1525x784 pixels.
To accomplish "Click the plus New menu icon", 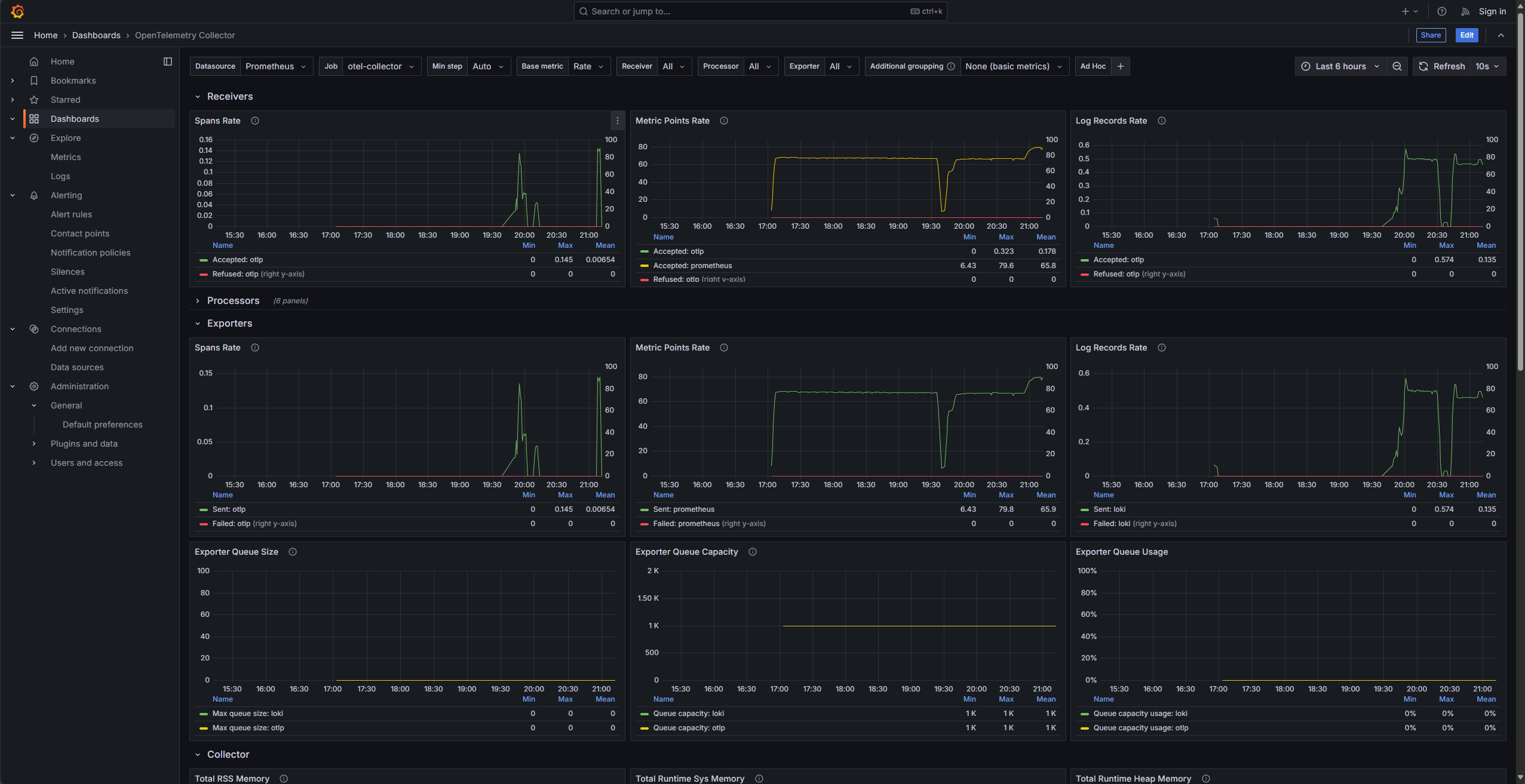I will click(x=1409, y=11).
